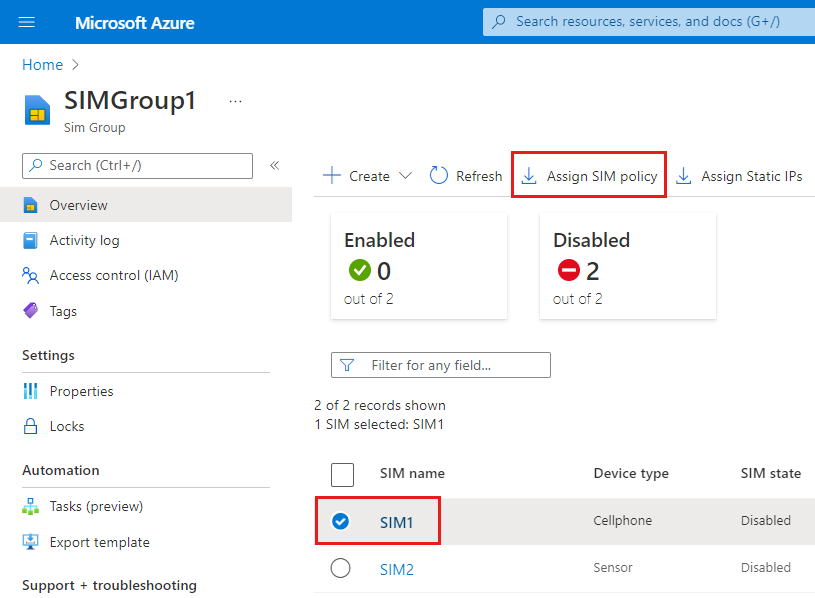Viewport: 815px width, 598px height.
Task: Collapse the left sidebar with double chevron
Action: [274, 166]
